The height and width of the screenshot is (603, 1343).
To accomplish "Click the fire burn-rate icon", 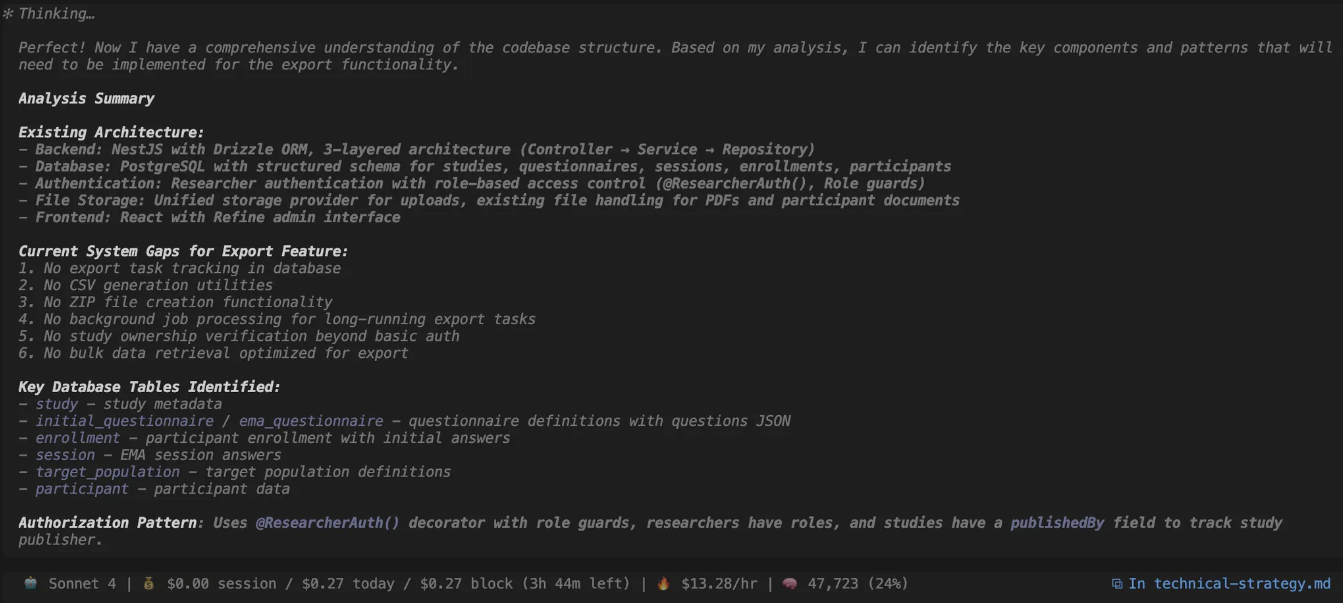I will click(663, 583).
